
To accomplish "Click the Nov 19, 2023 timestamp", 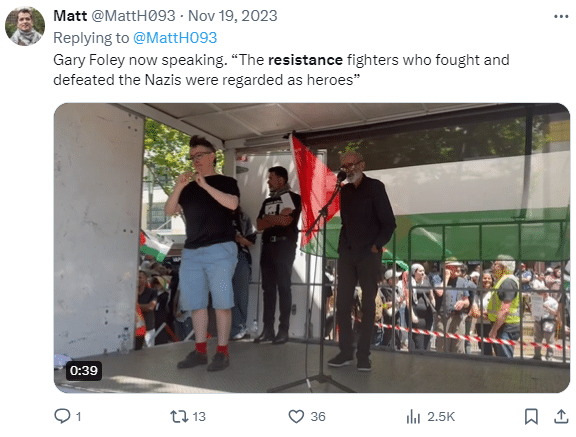I will click(233, 16).
